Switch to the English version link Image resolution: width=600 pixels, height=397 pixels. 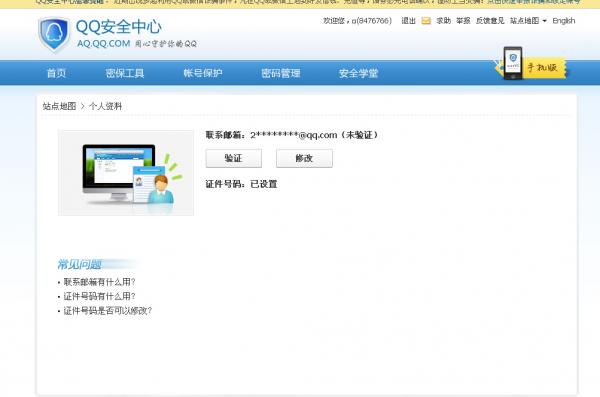pyautogui.click(x=564, y=21)
